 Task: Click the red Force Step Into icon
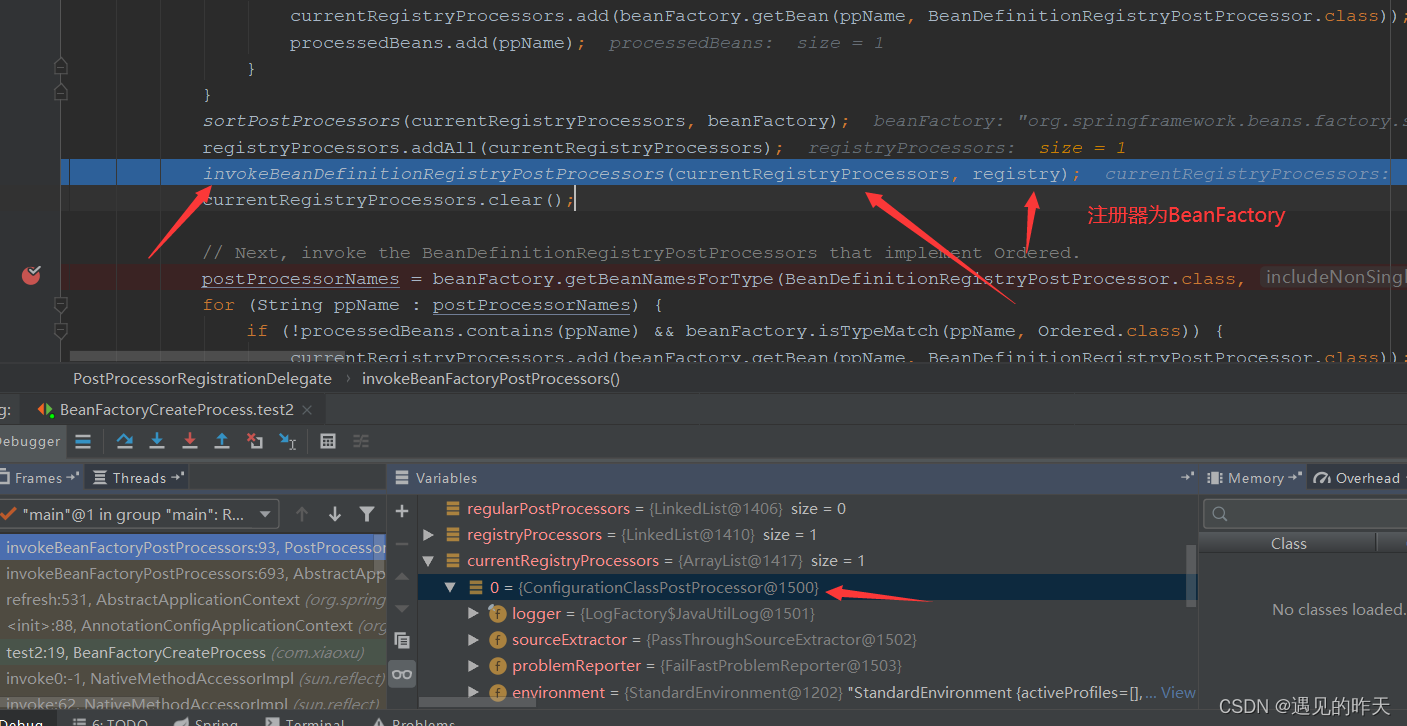(189, 441)
